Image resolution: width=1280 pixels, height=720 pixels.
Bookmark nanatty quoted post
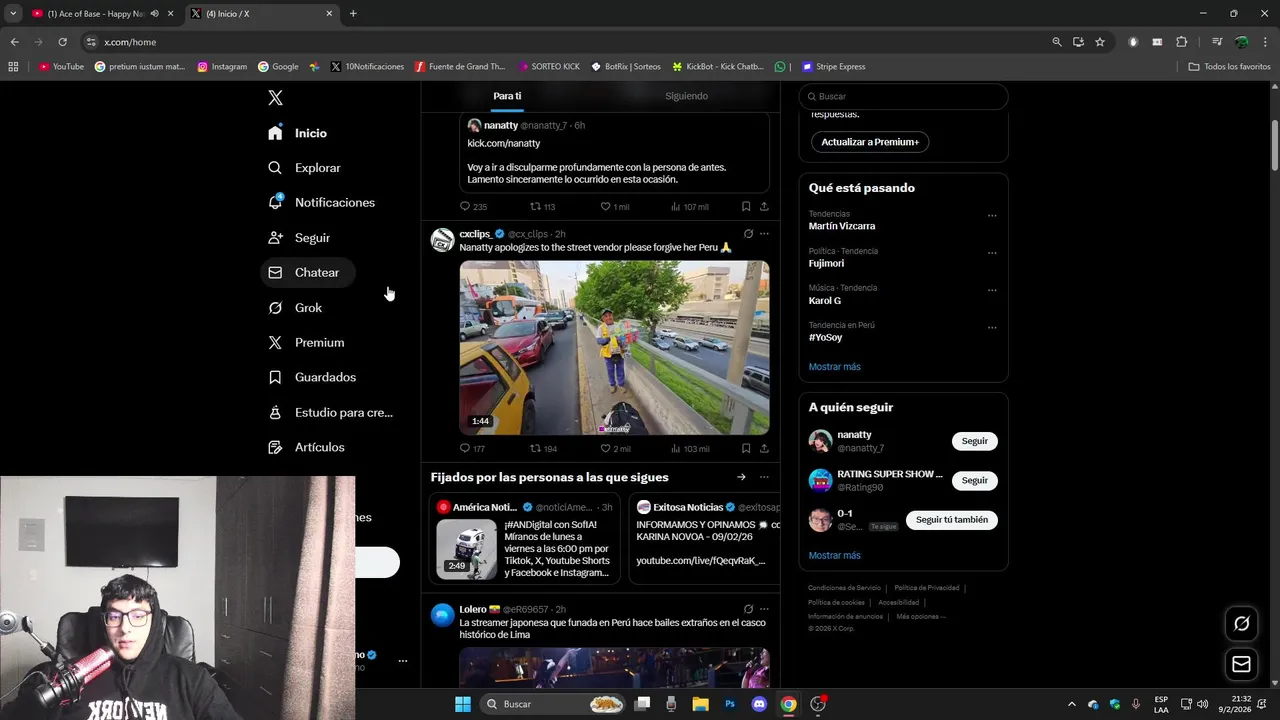pyautogui.click(x=746, y=207)
